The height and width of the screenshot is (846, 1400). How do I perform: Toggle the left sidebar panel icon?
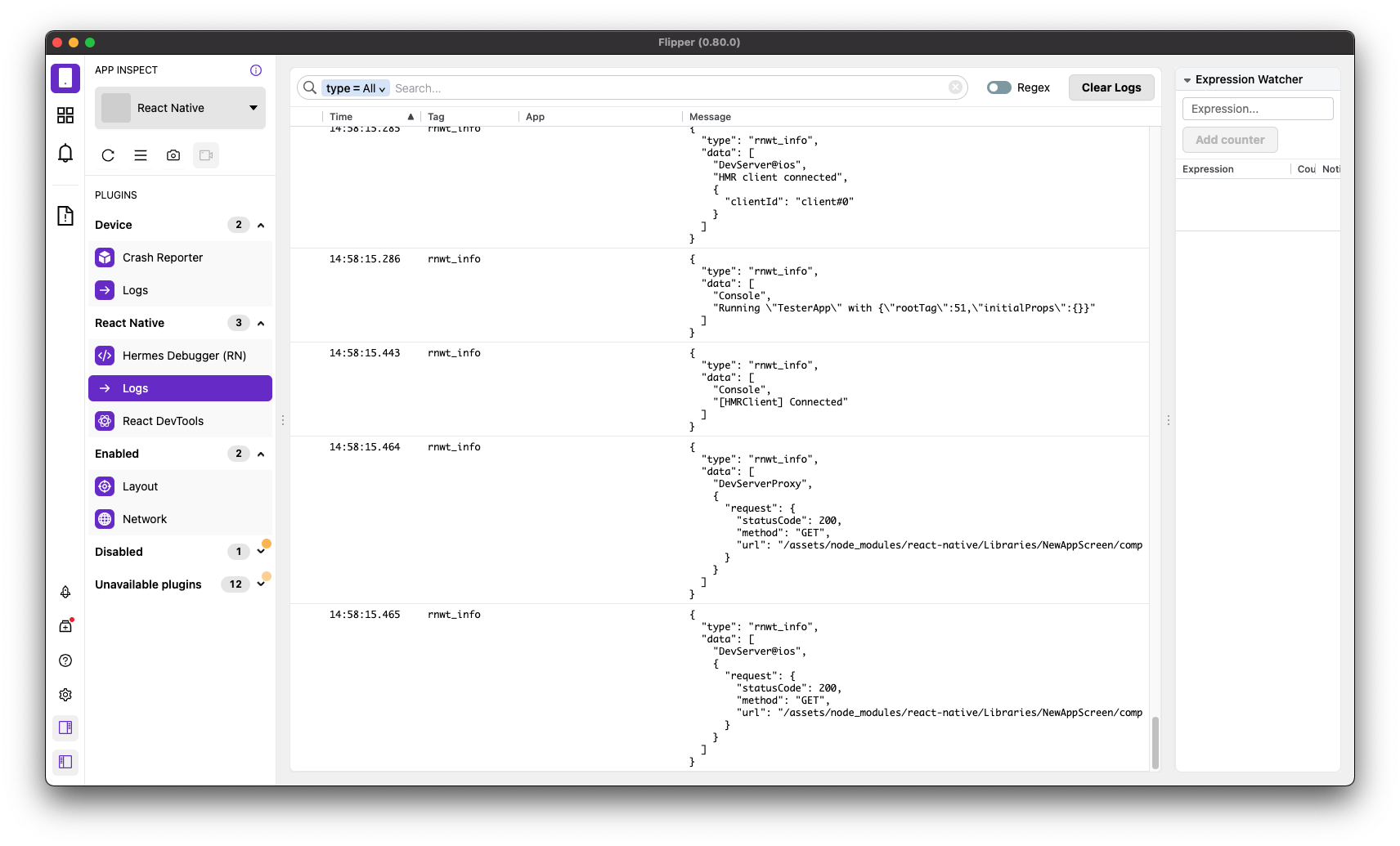(x=65, y=762)
